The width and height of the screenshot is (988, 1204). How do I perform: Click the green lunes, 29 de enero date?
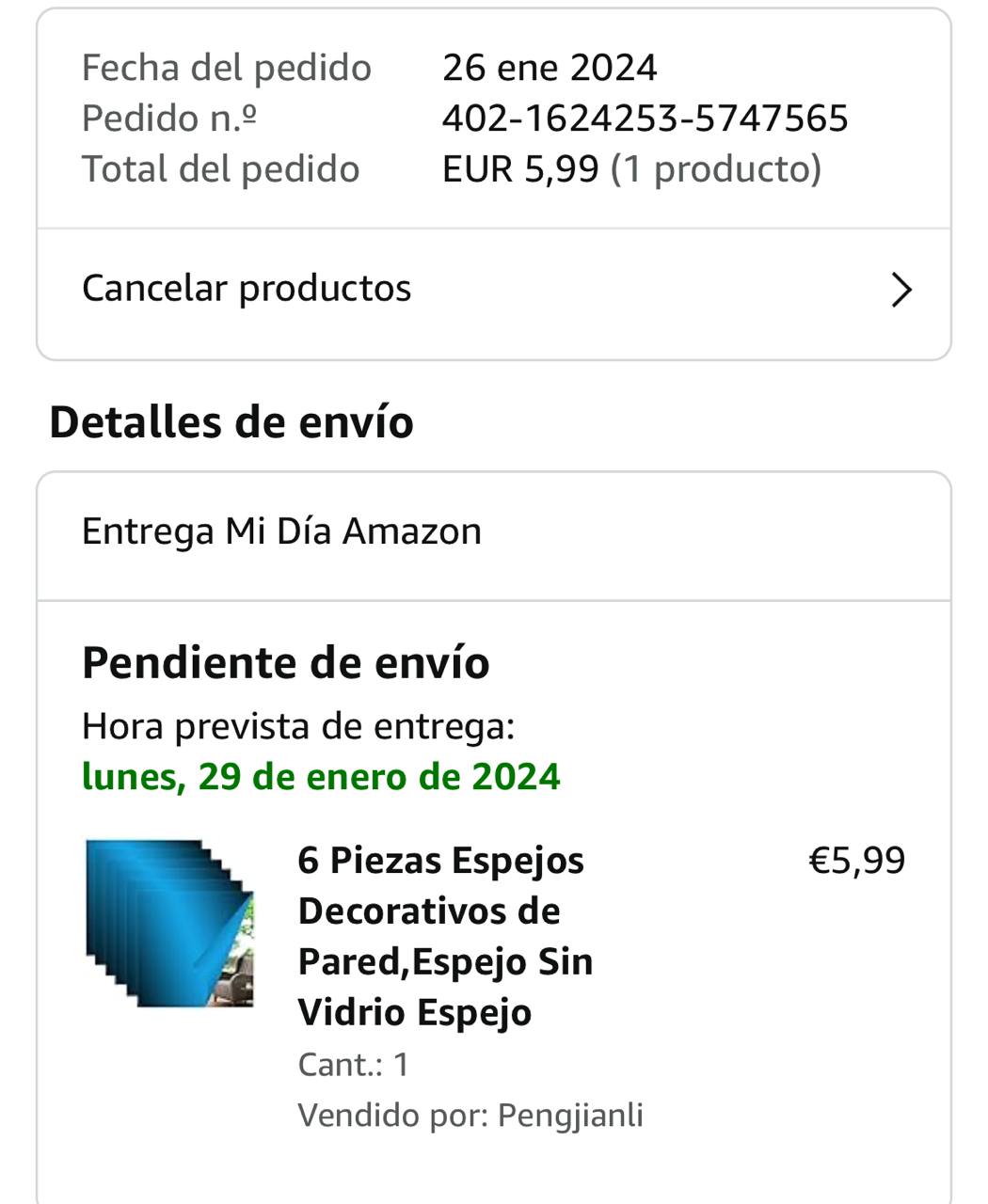click(321, 777)
